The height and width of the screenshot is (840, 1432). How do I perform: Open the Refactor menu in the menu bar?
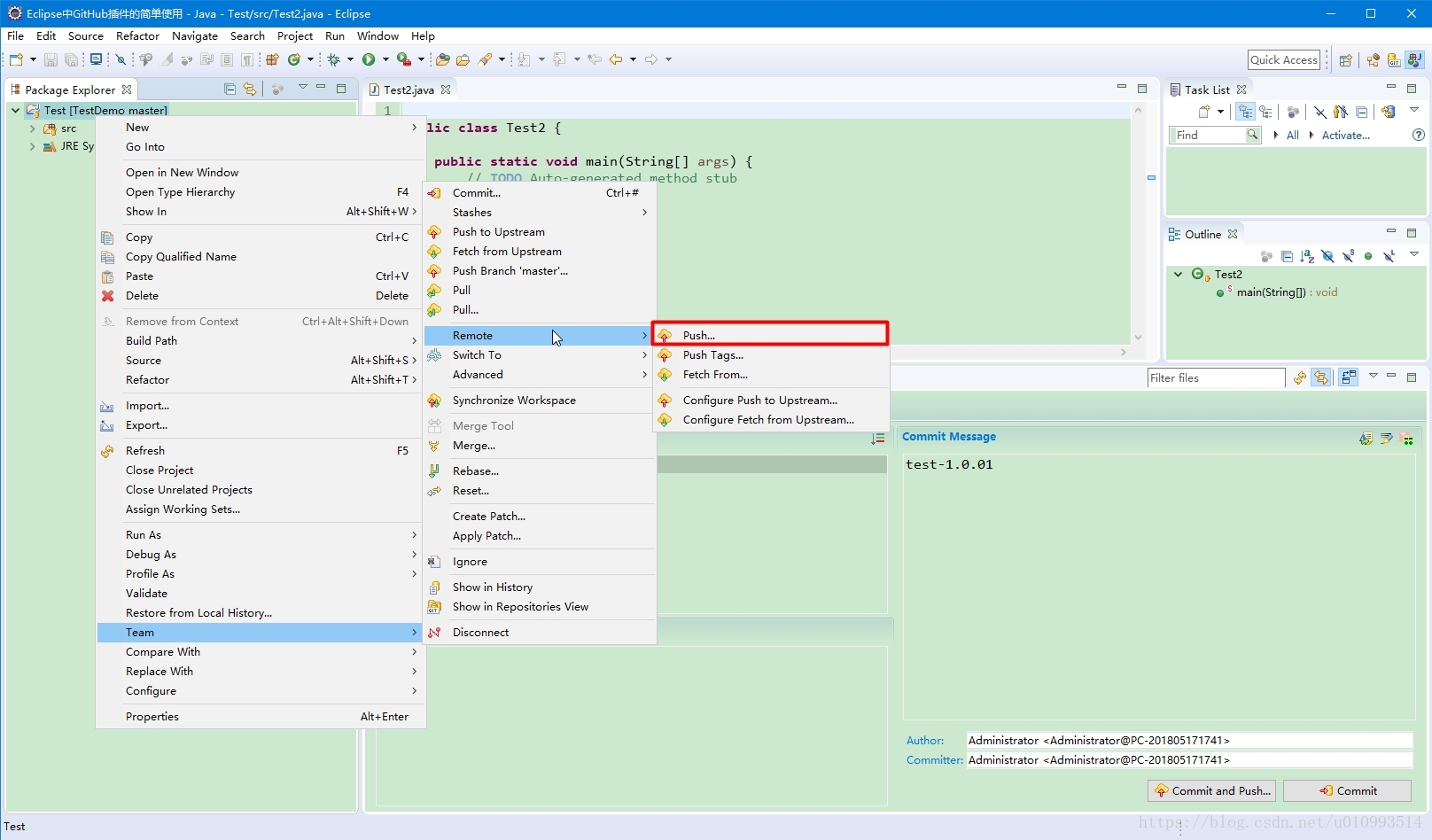137,35
